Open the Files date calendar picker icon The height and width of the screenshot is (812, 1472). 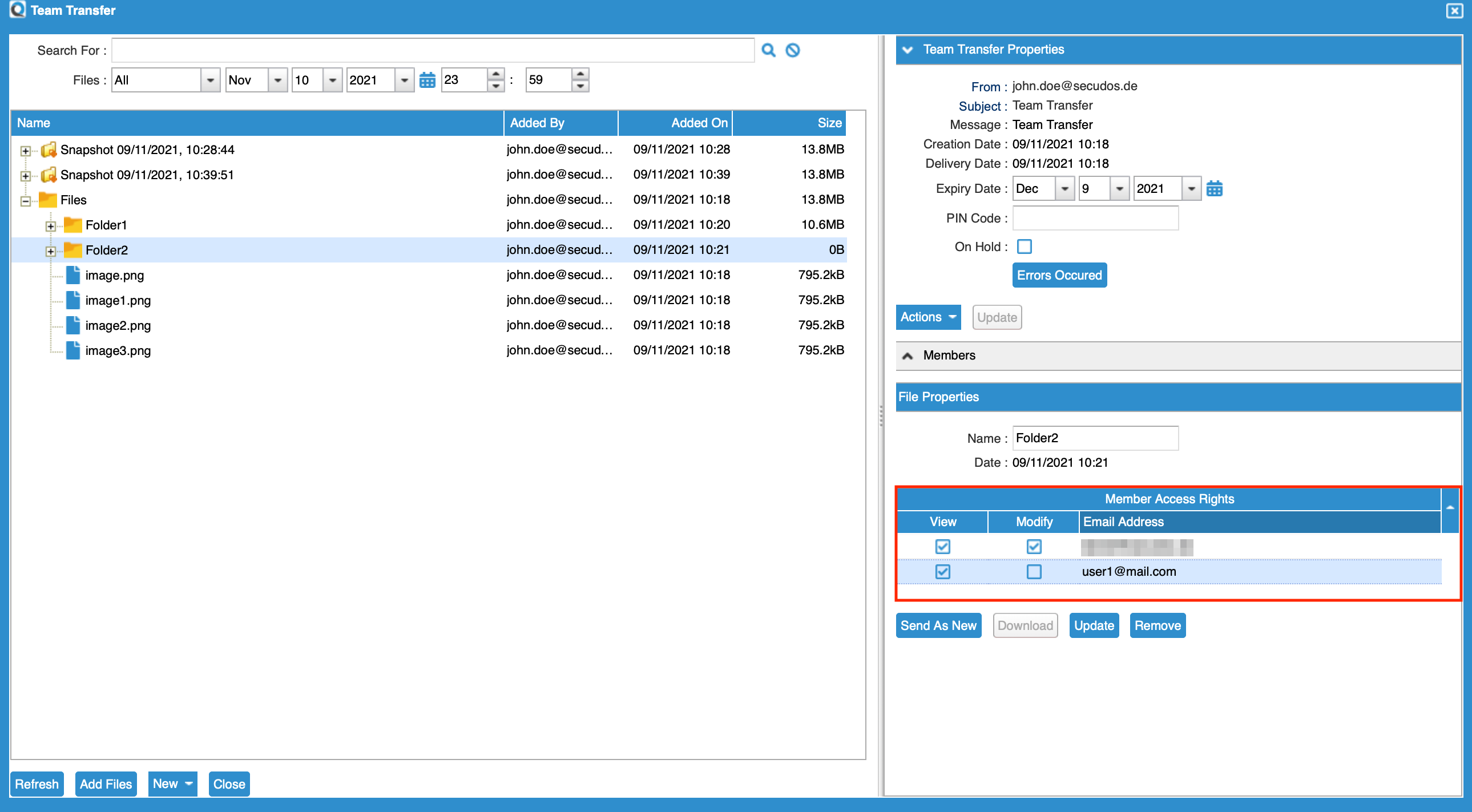[427, 80]
